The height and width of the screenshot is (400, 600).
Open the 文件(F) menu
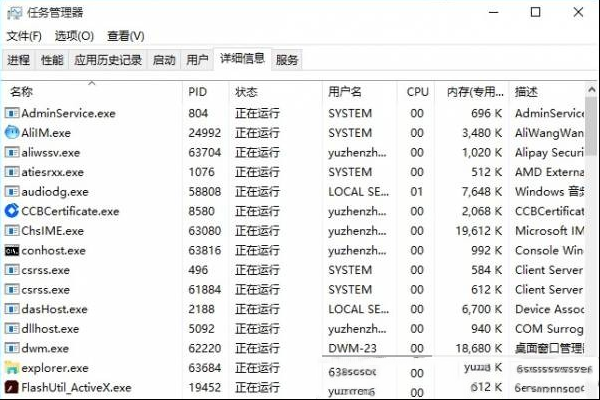pos(24,36)
